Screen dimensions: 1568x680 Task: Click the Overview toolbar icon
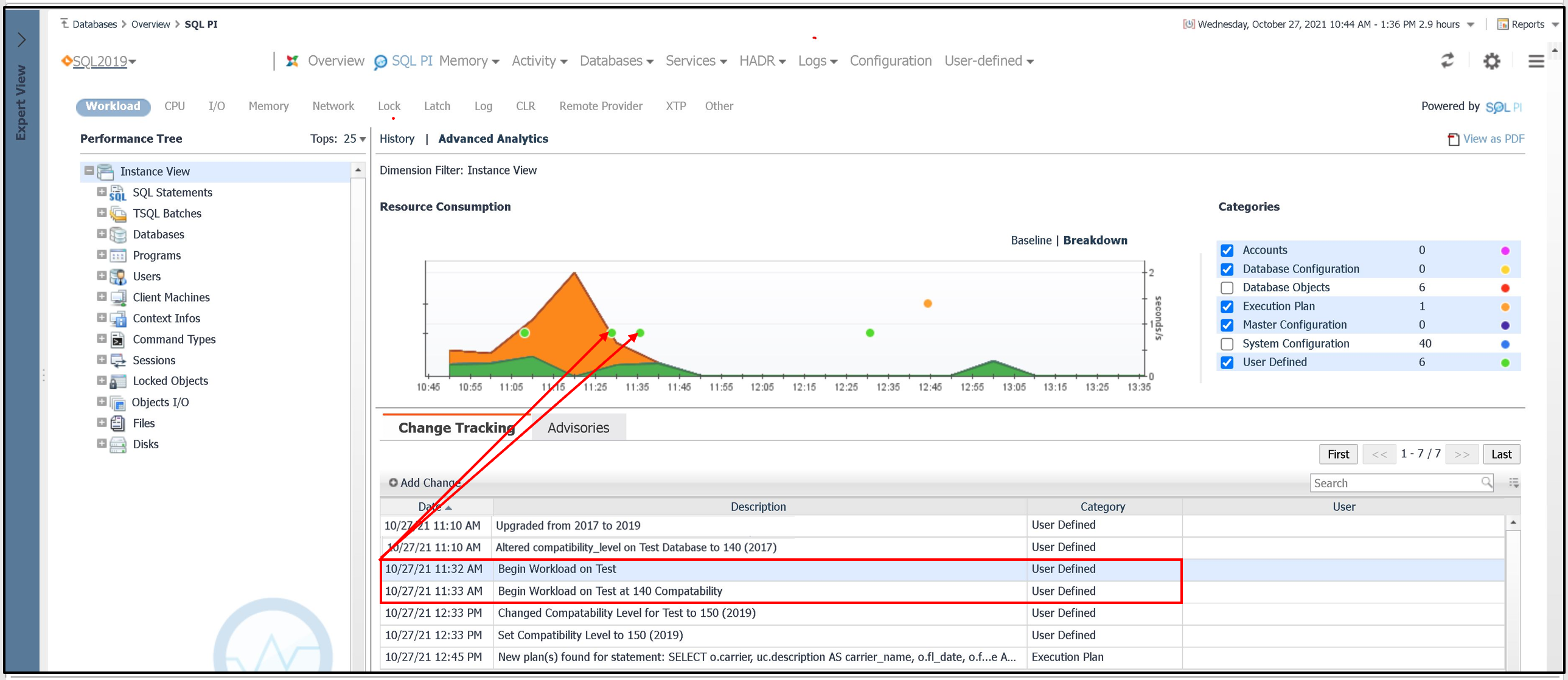[292, 61]
